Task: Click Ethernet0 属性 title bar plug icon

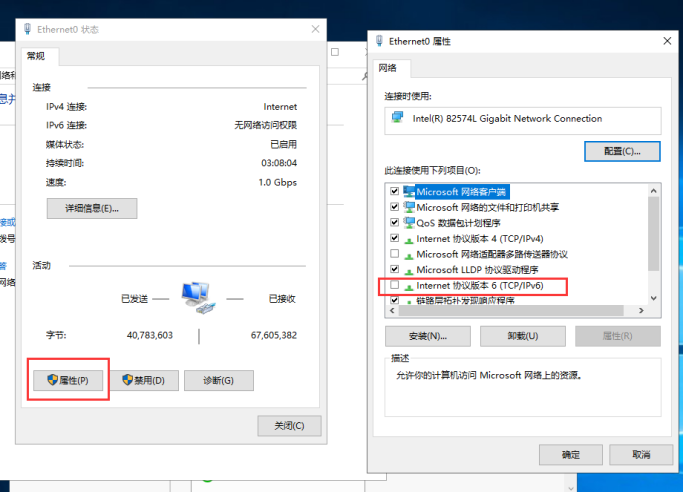Action: point(379,41)
